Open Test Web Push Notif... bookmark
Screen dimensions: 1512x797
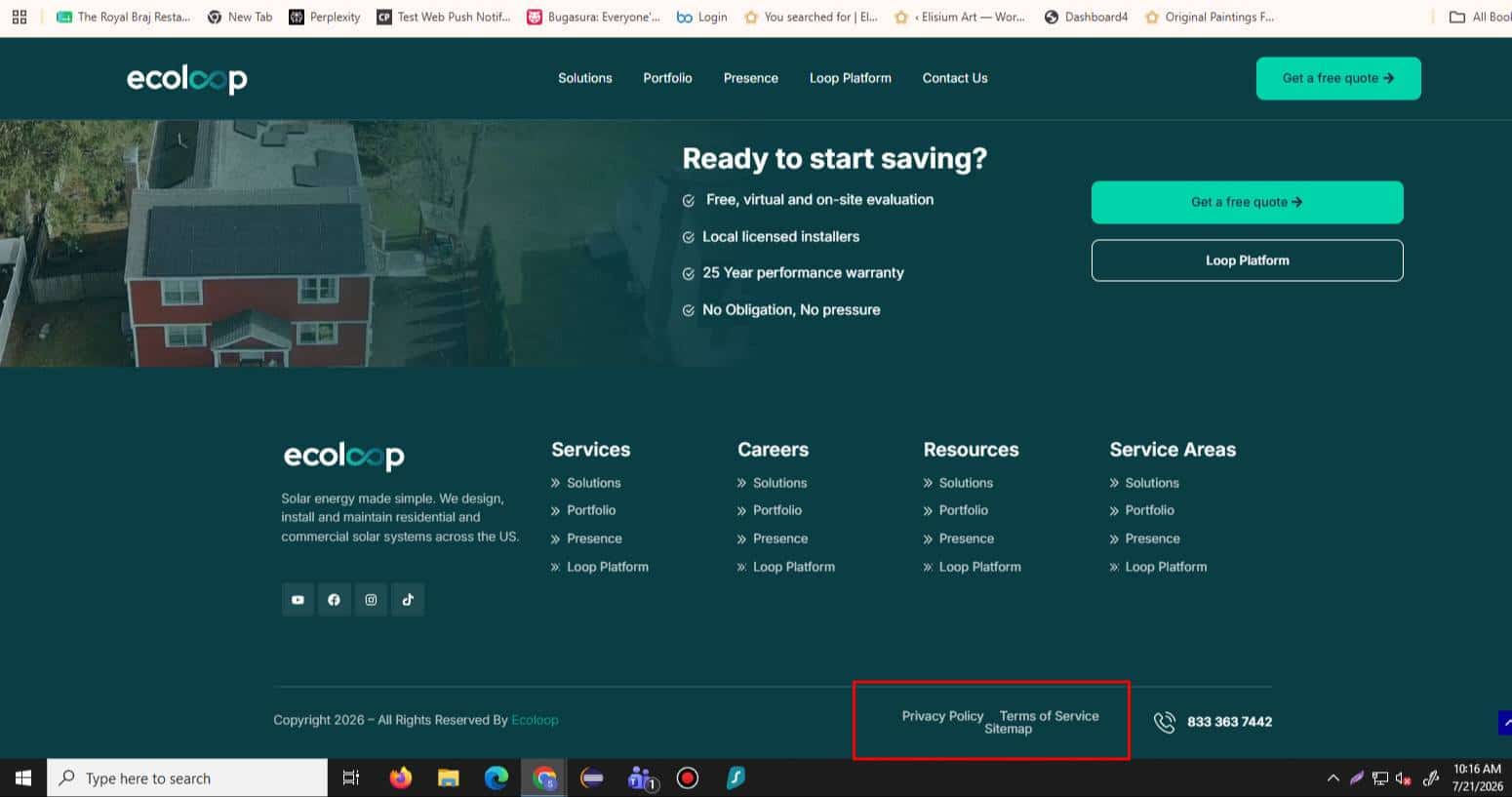[x=444, y=17]
